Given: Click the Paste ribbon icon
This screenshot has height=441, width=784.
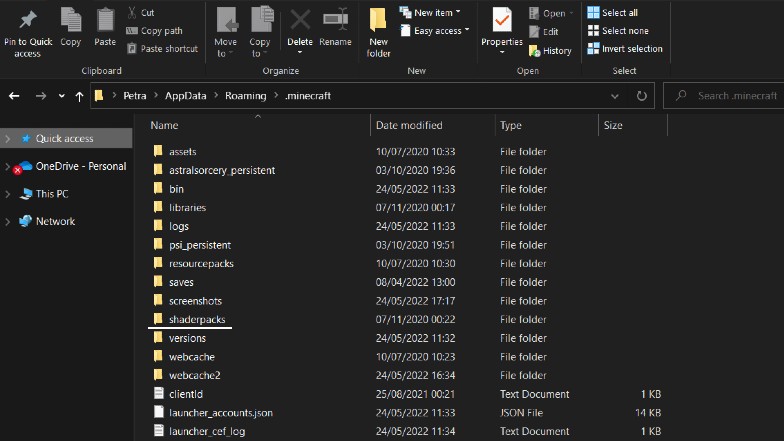Looking at the screenshot, I should coord(105,20).
